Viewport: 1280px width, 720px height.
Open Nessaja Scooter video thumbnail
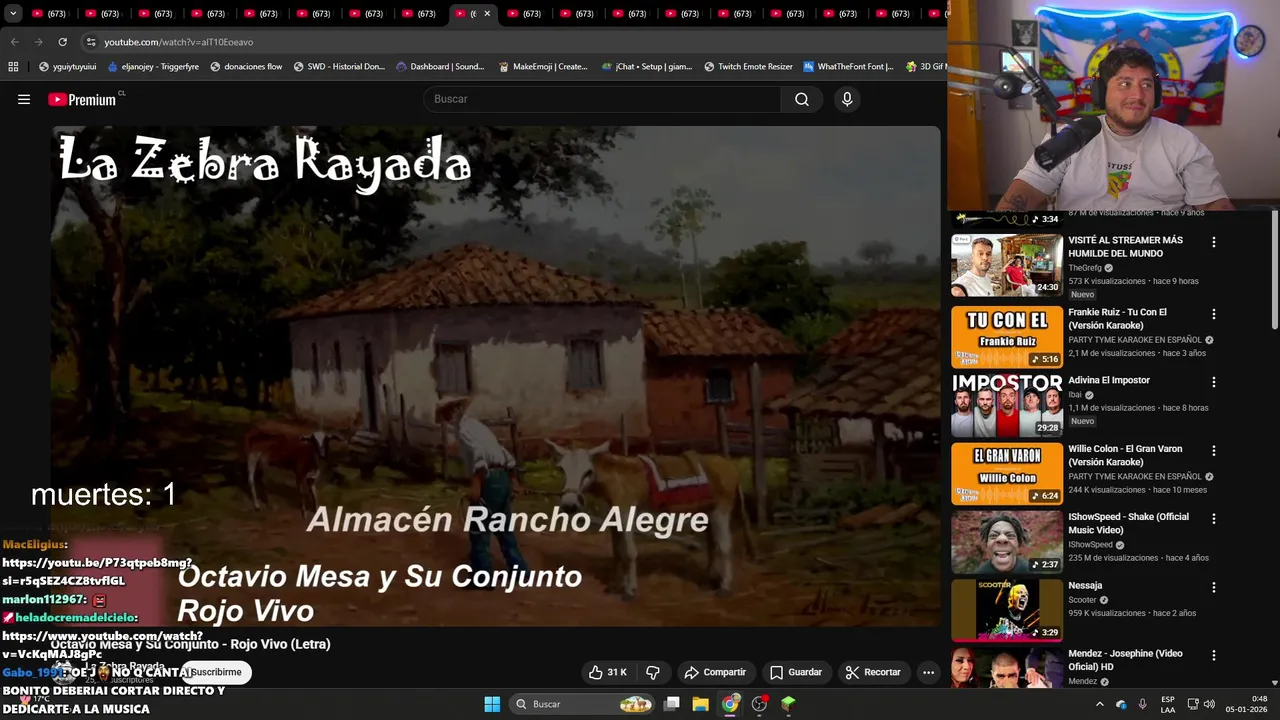click(x=1006, y=609)
